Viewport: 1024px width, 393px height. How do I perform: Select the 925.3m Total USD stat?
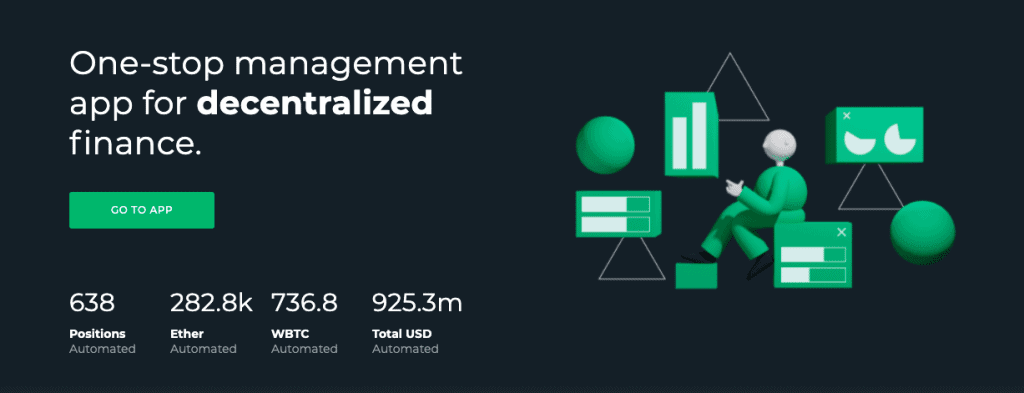pos(417,323)
